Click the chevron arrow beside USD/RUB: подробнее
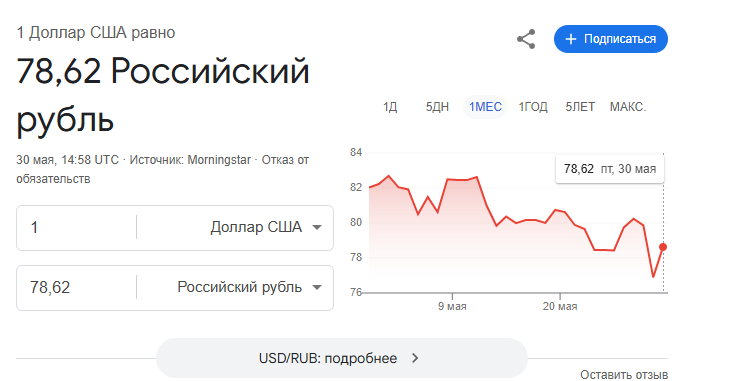Viewport: 742px width, 381px height. coord(415,358)
